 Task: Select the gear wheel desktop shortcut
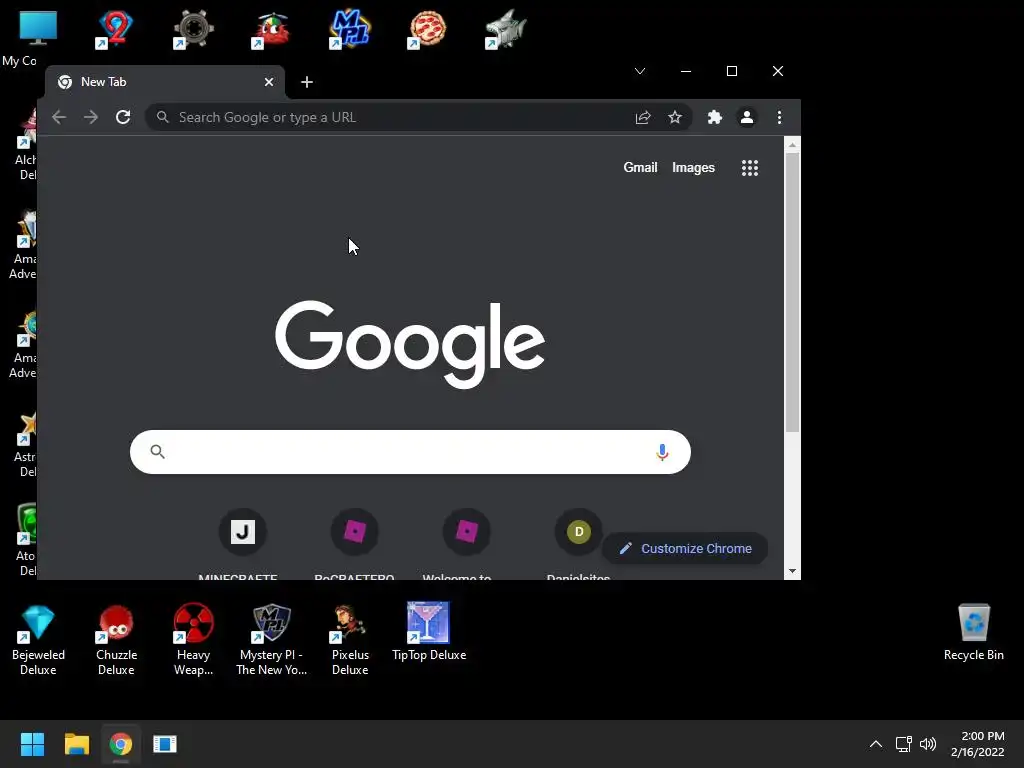pyautogui.click(x=193, y=30)
